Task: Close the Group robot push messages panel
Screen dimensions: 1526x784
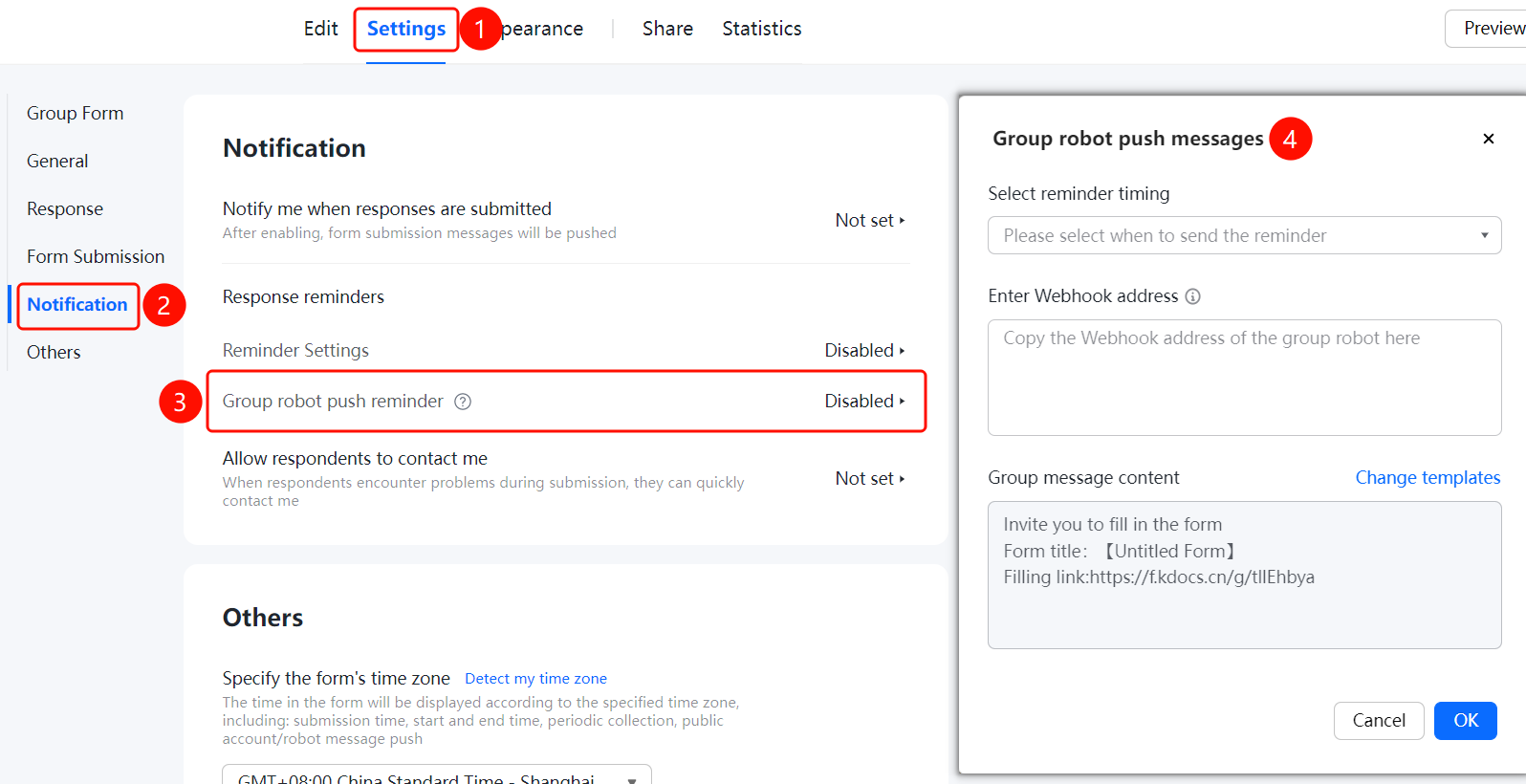Action: coord(1488,139)
